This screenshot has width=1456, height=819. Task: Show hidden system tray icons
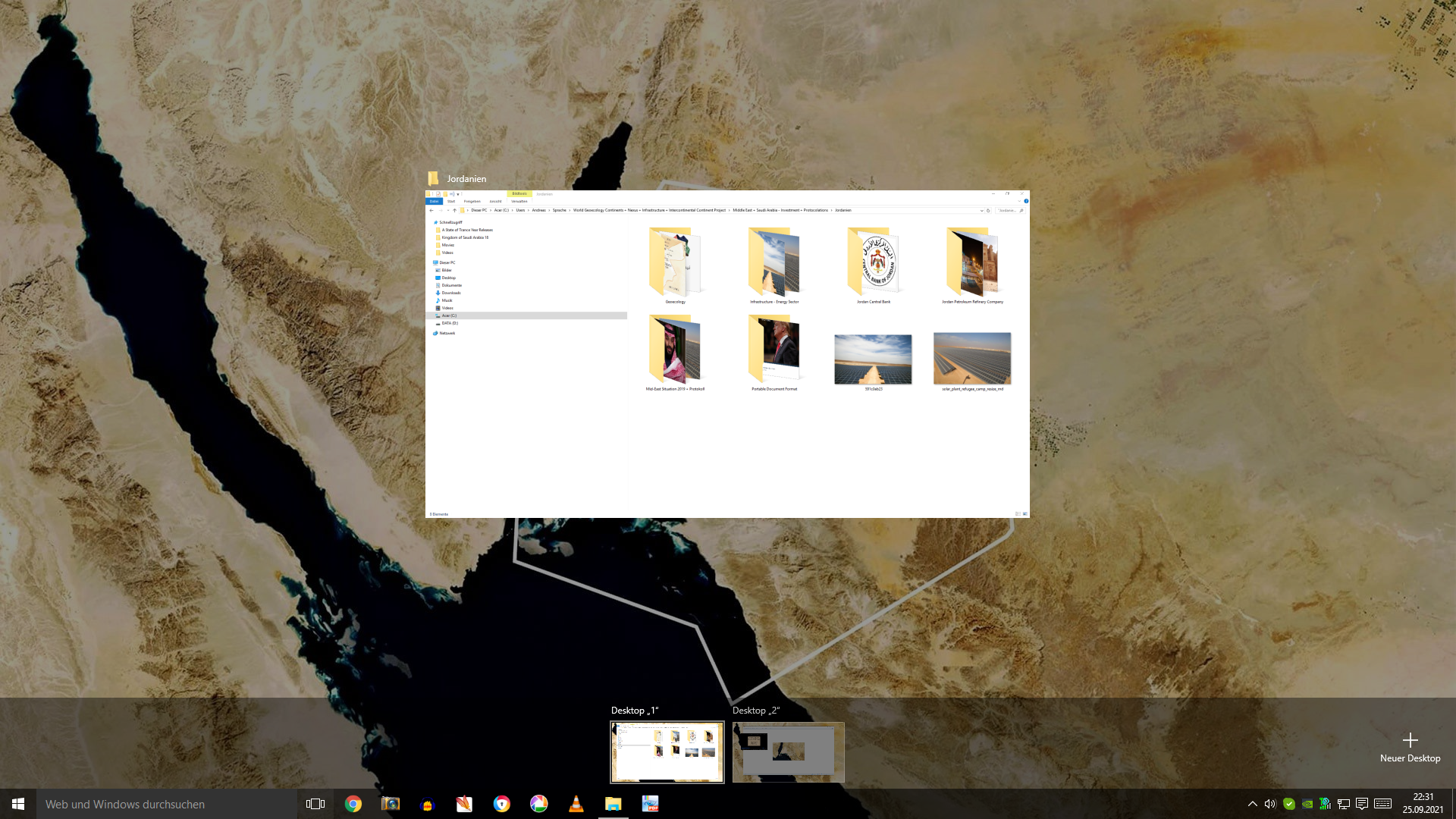[x=1252, y=804]
